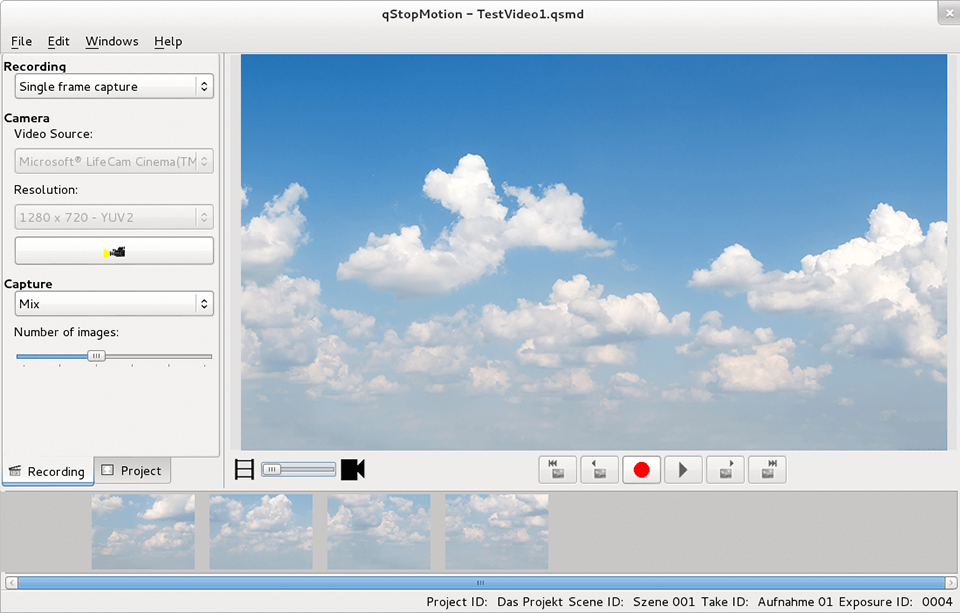Click the scrollbar right arrow
Image resolution: width=960 pixels, height=613 pixels.
951,582
